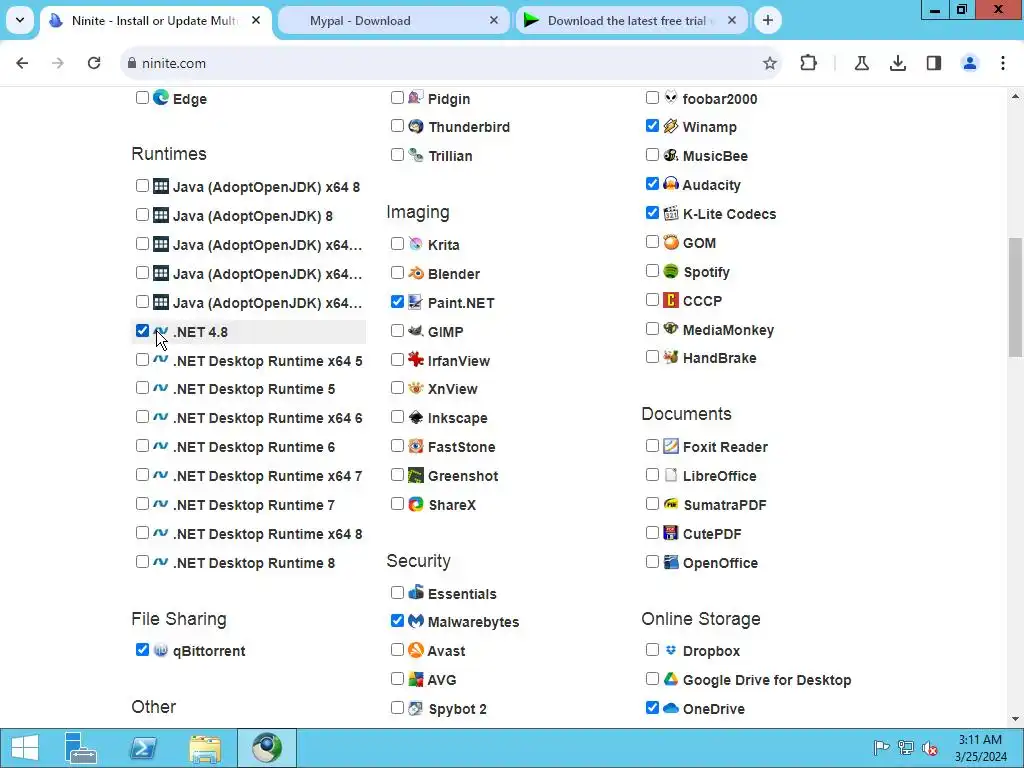Go back to the previous page
The image size is (1024, 768).
point(22,63)
